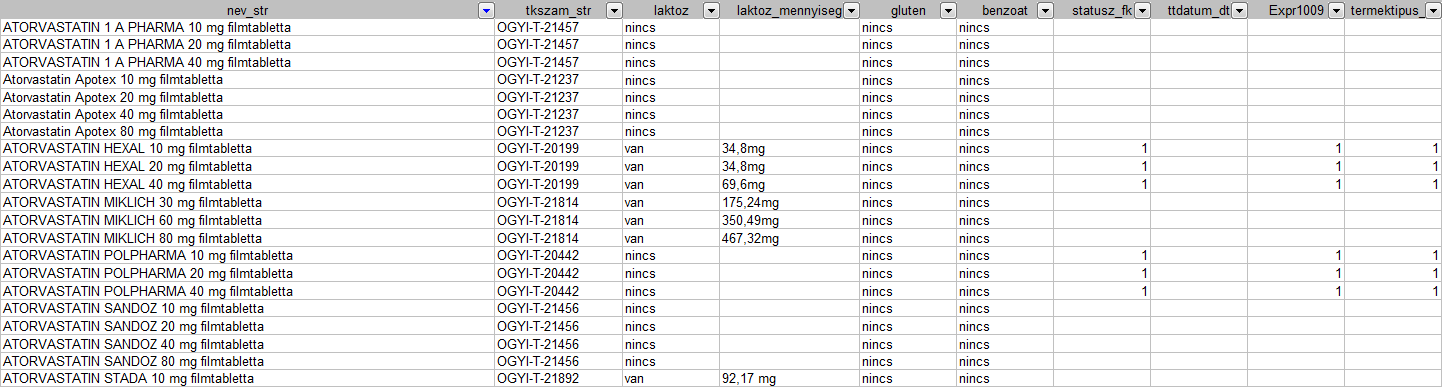Viewport: 1442px width, 387px height.
Task: Expand the laktoz column filter
Action: click(711, 10)
